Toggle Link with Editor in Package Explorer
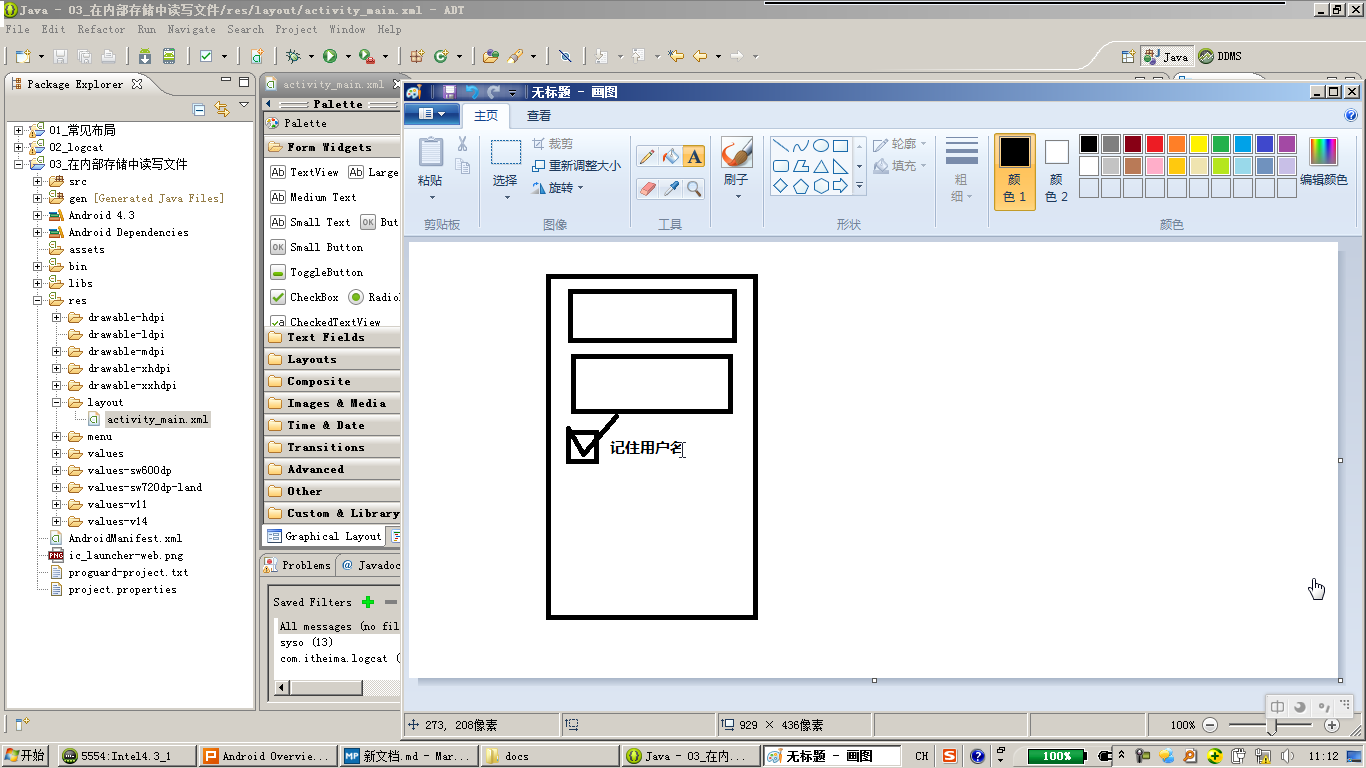 coord(222,109)
